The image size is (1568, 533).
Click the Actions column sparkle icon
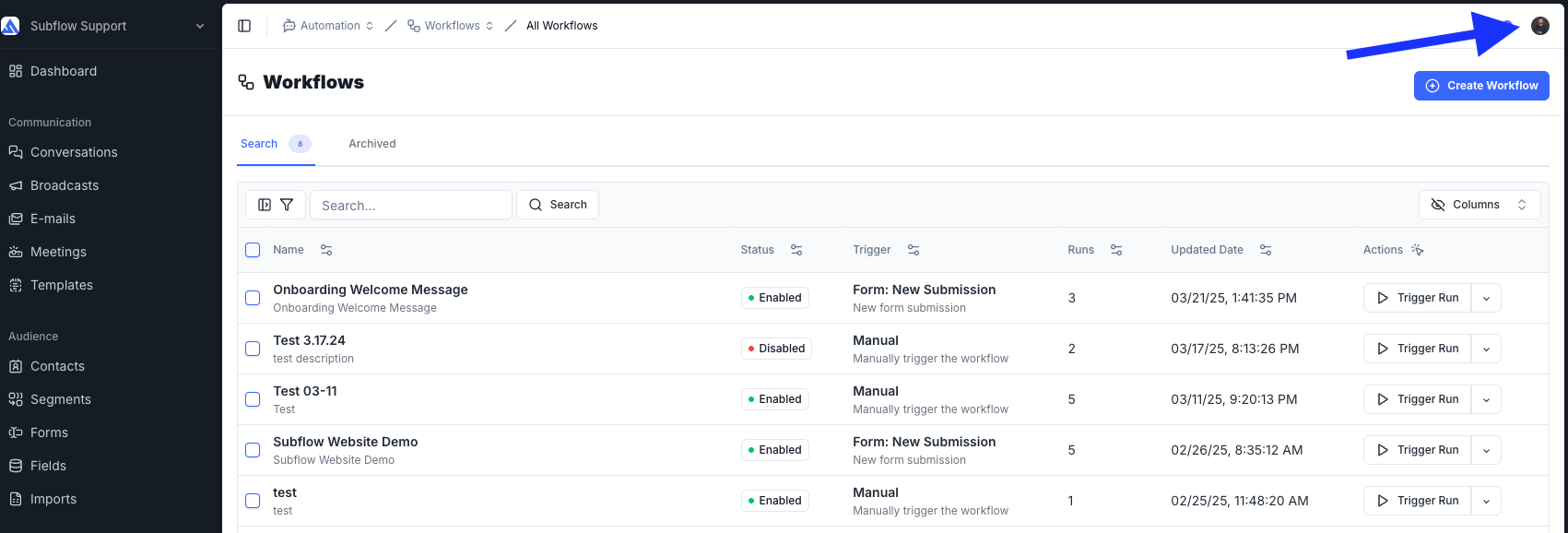(x=1418, y=250)
